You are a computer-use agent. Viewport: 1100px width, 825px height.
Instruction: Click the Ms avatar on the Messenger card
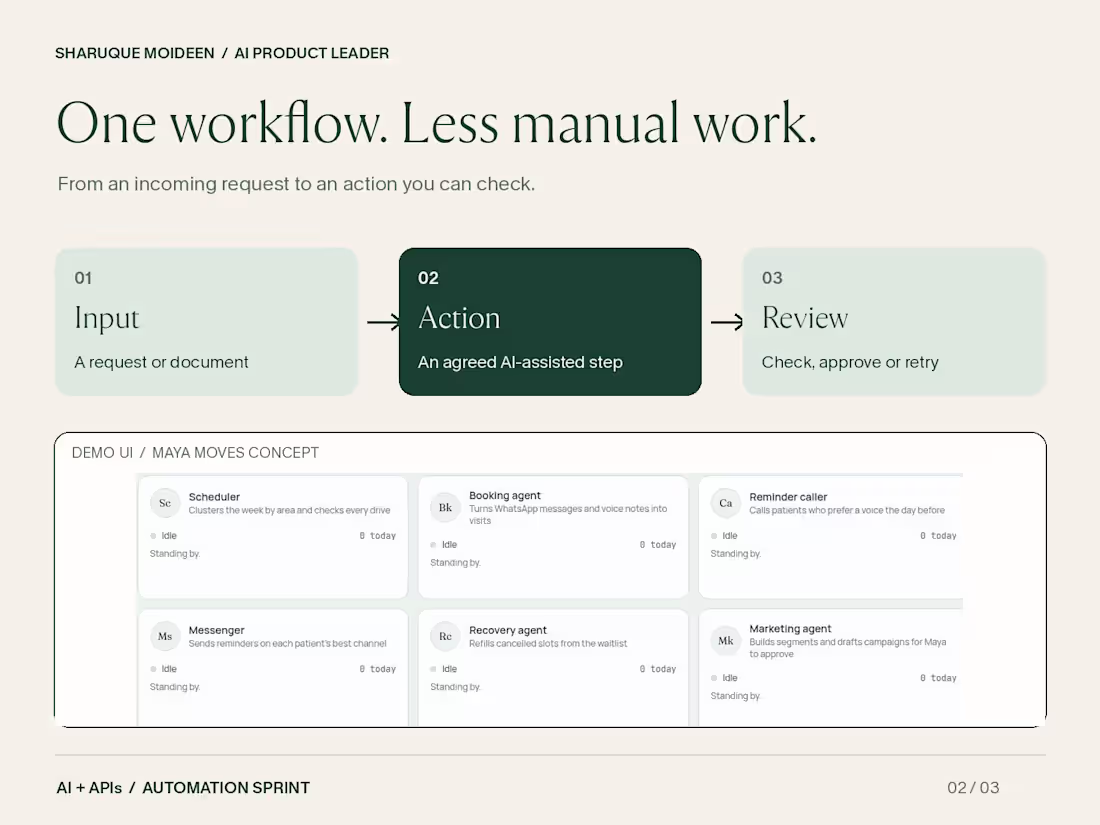(165, 636)
